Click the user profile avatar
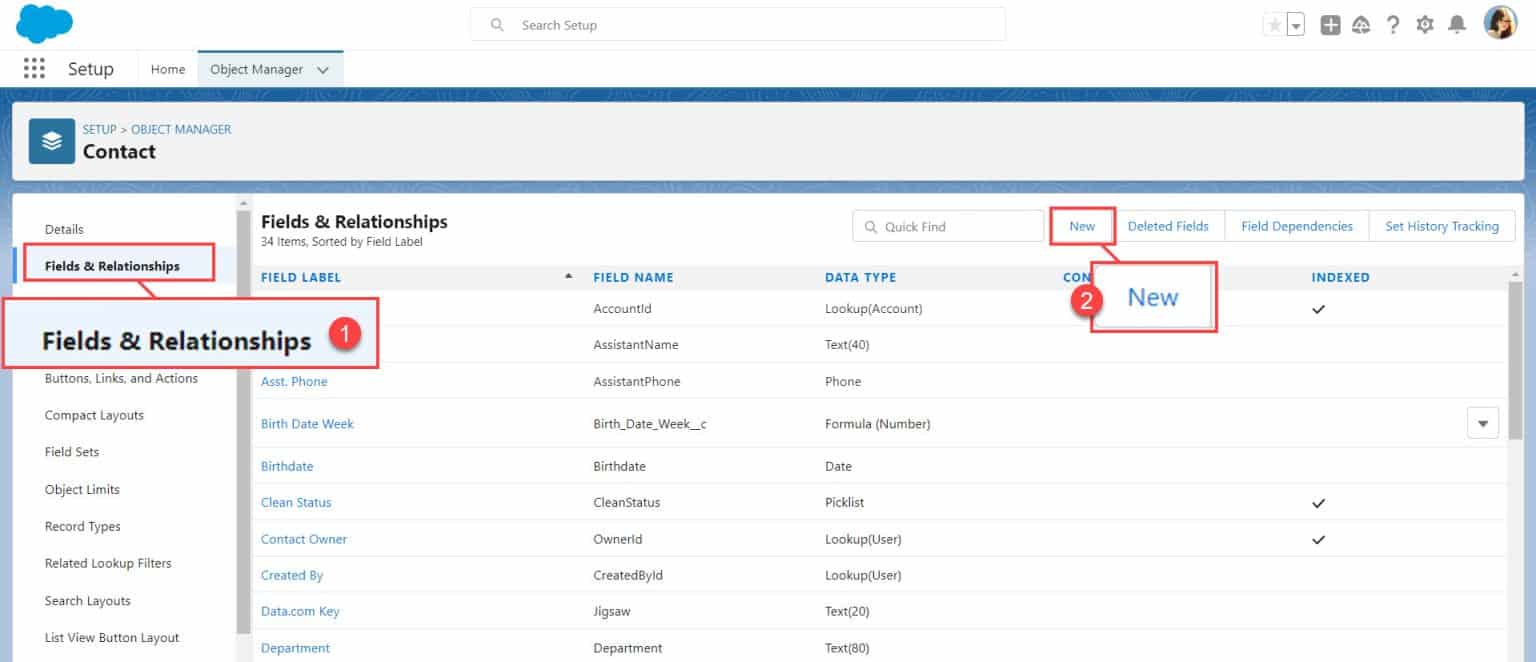 pos(1500,24)
